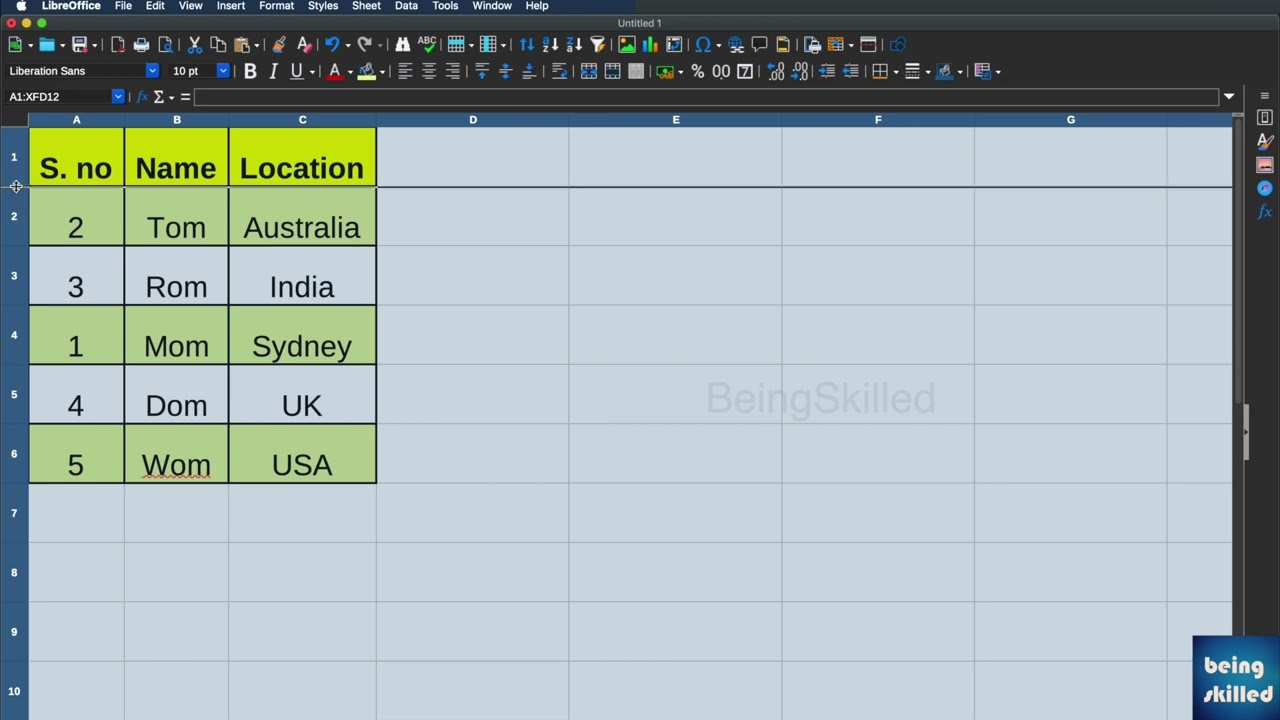Image resolution: width=1280 pixels, height=720 pixels.
Task: Toggle Italic formatting
Action: (x=273, y=71)
